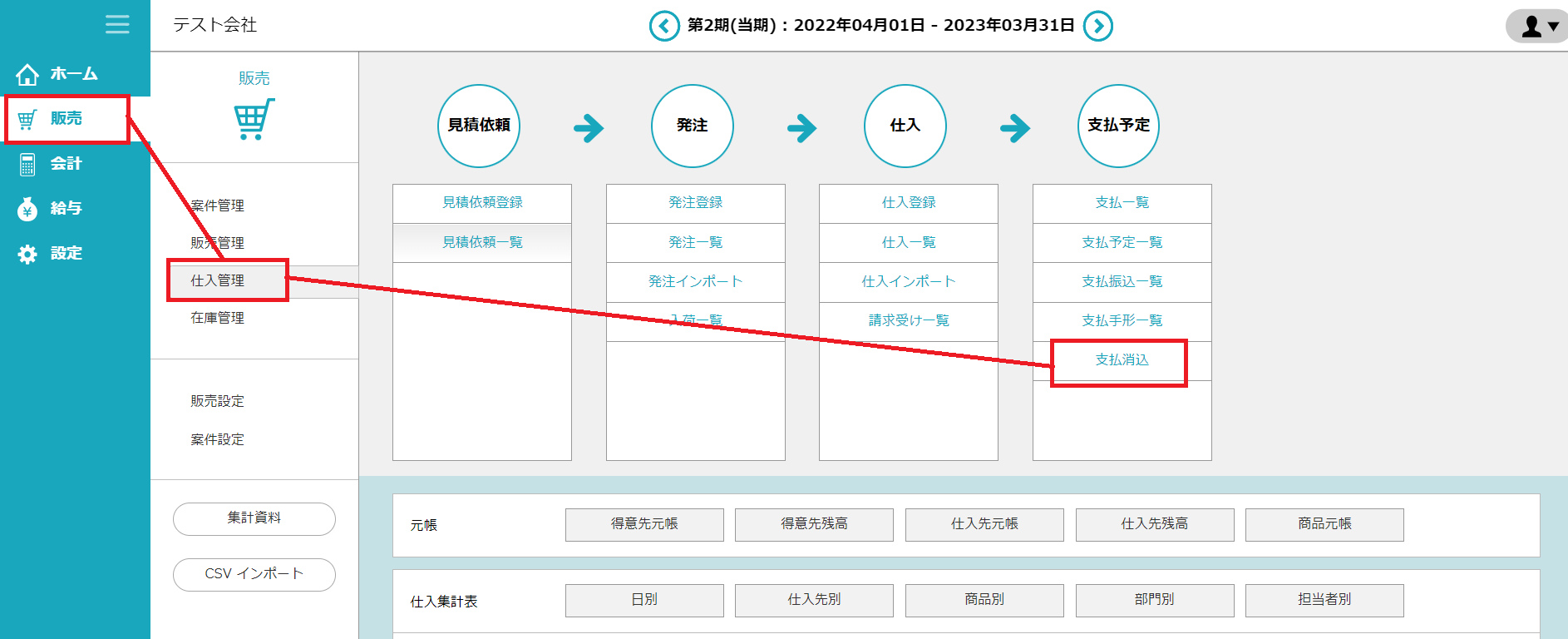Open the user account dropdown
The image size is (1568, 639).
pyautogui.click(x=1538, y=26)
